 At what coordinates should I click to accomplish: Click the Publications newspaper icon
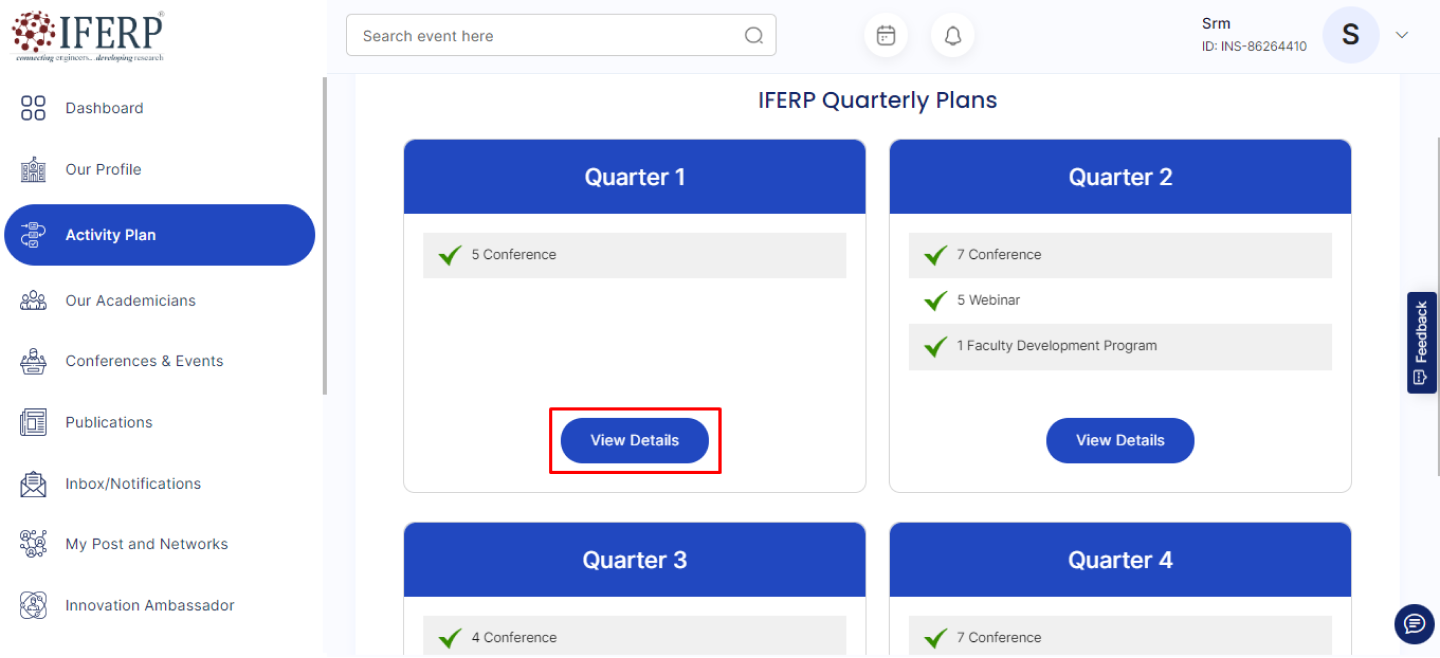click(x=33, y=422)
